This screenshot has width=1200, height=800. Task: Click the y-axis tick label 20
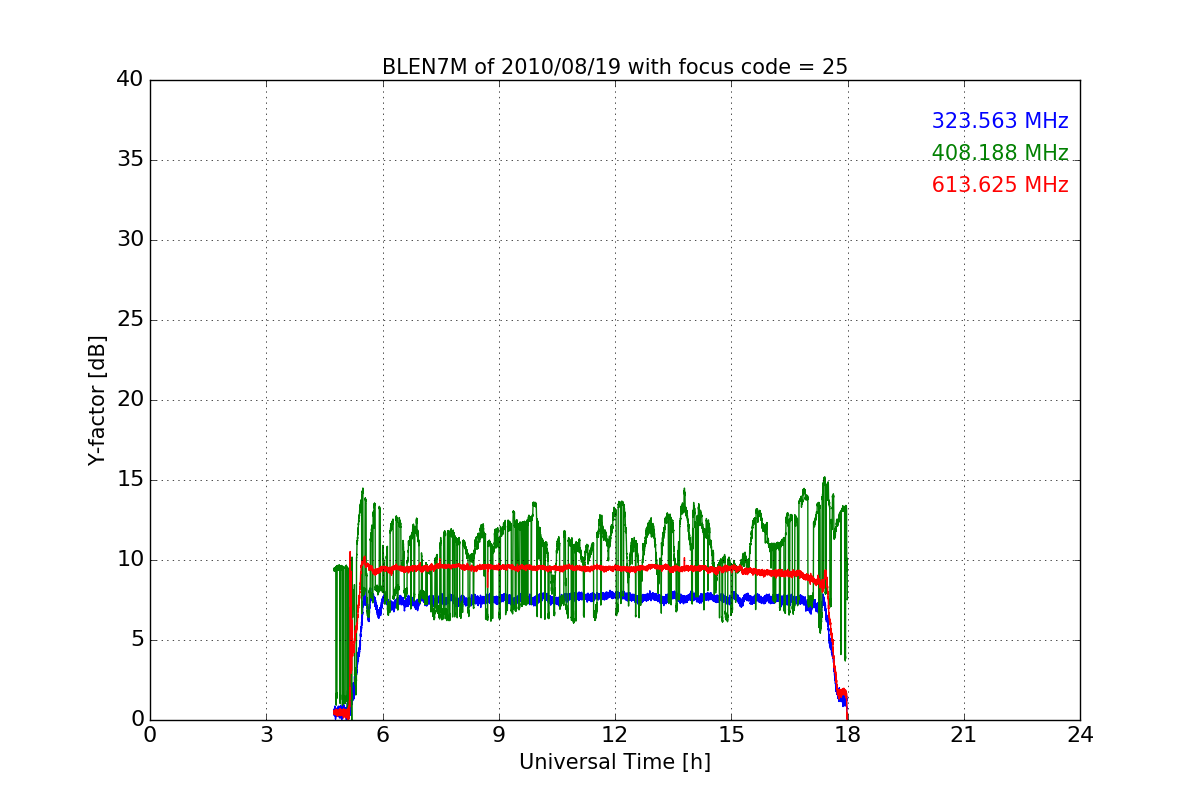pyautogui.click(x=130, y=400)
